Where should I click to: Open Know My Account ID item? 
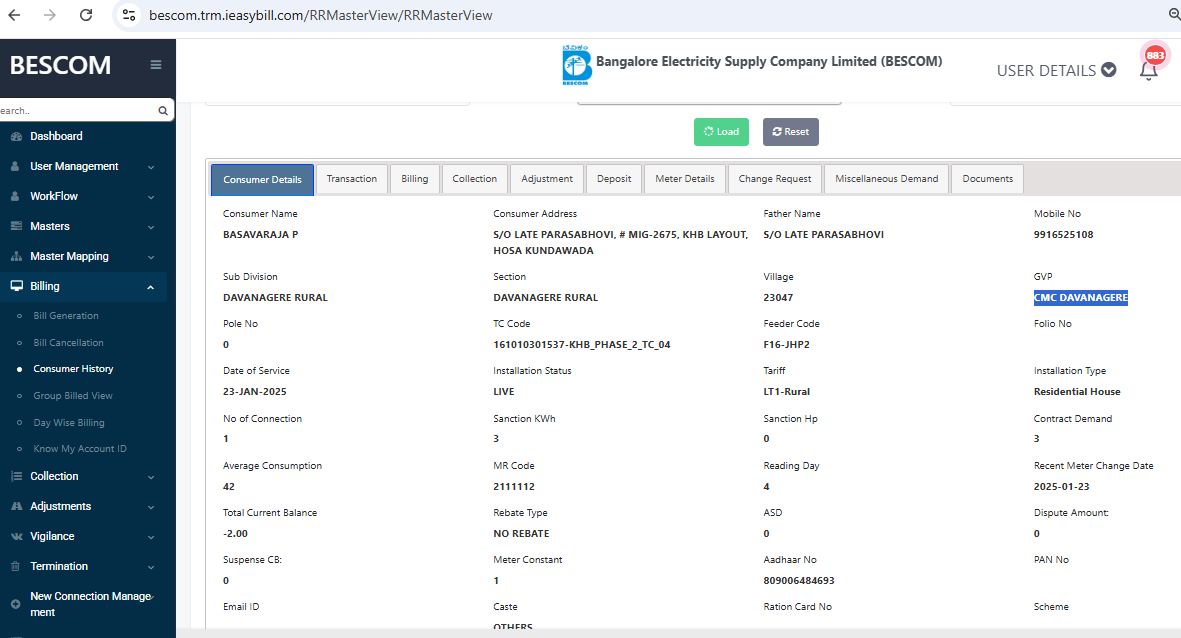pos(80,449)
